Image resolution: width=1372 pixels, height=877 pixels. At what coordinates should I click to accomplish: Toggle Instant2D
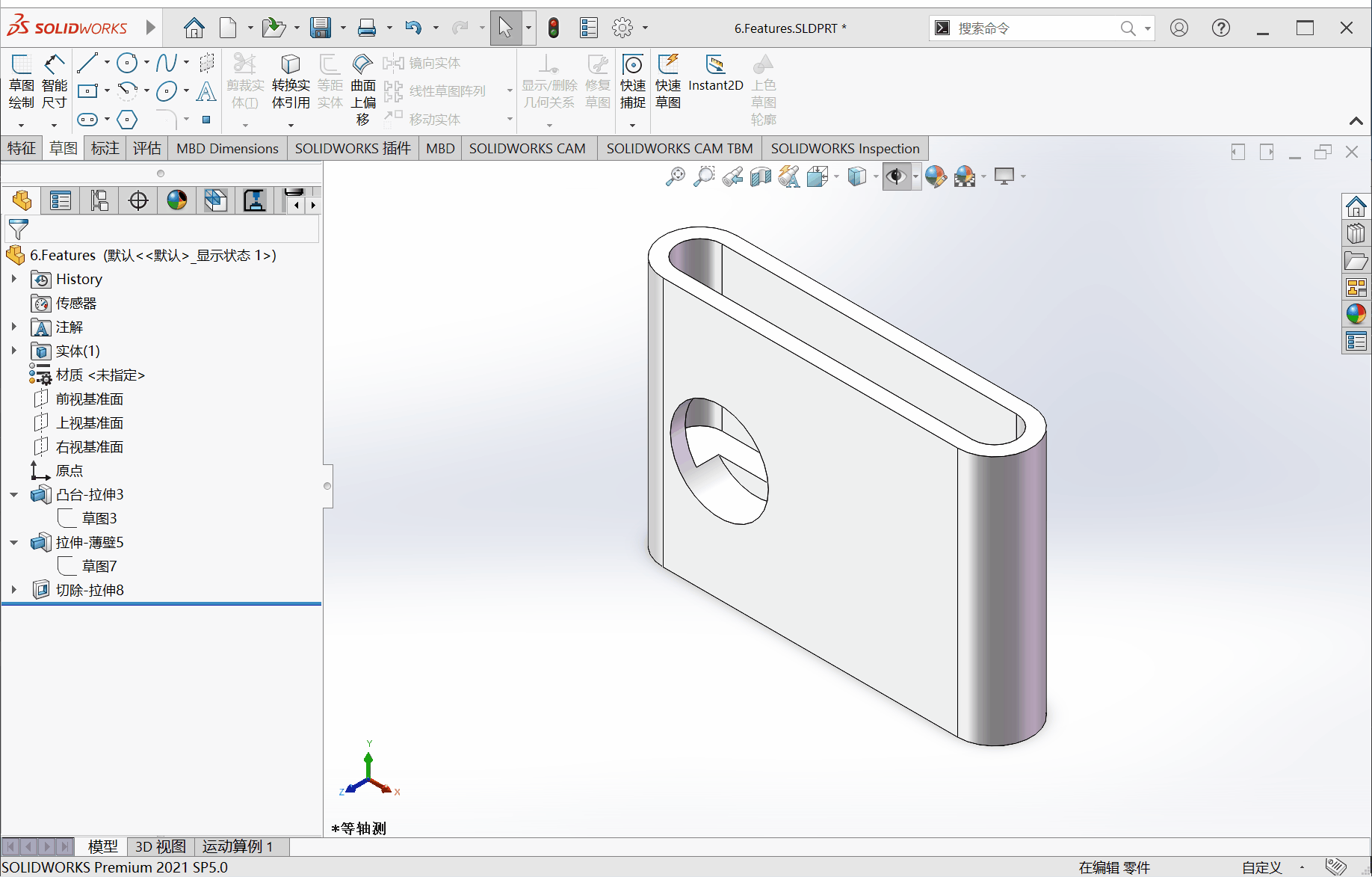pyautogui.click(x=715, y=73)
